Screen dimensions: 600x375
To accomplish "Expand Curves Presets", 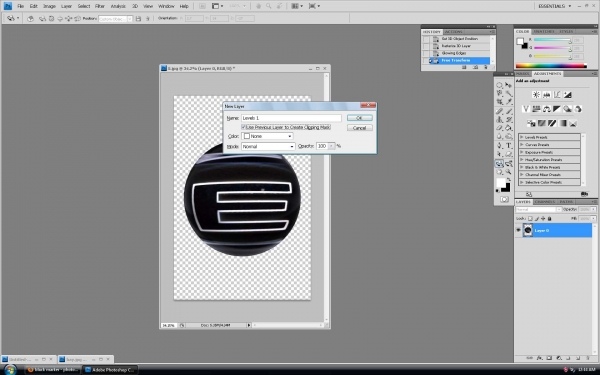I will coord(522,145).
